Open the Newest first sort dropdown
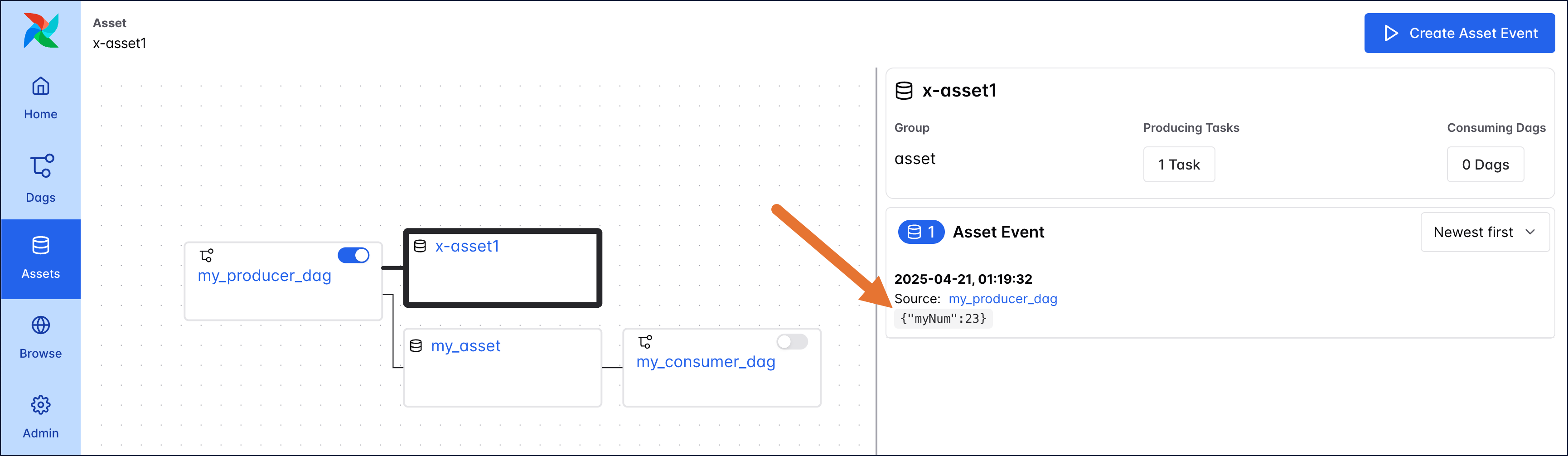1568x456 pixels. point(1485,232)
